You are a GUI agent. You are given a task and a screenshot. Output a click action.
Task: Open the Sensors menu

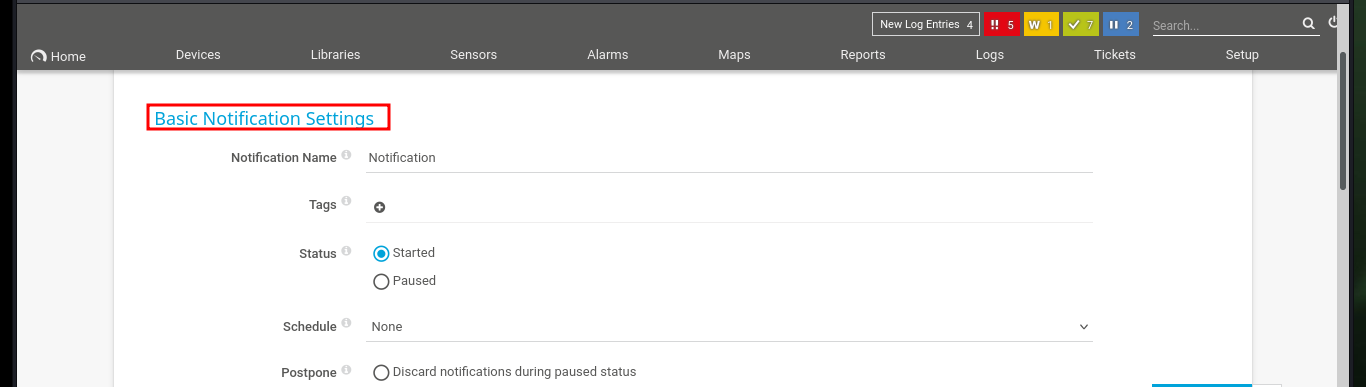coord(473,55)
